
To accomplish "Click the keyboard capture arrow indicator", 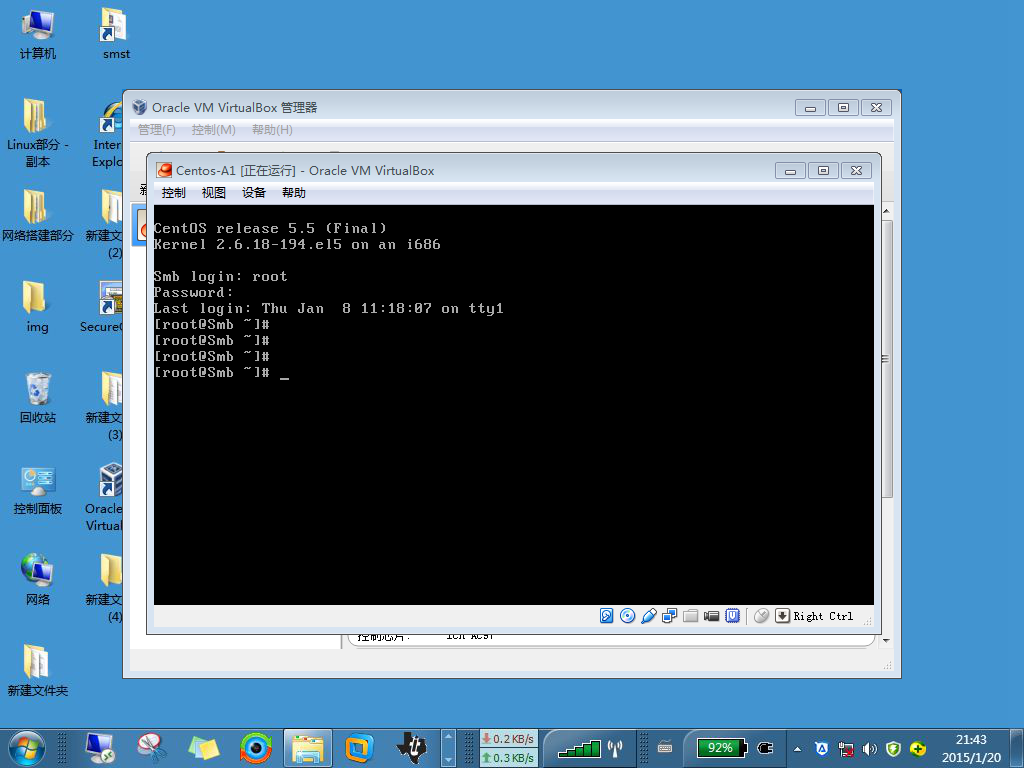I will pyautogui.click(x=782, y=616).
